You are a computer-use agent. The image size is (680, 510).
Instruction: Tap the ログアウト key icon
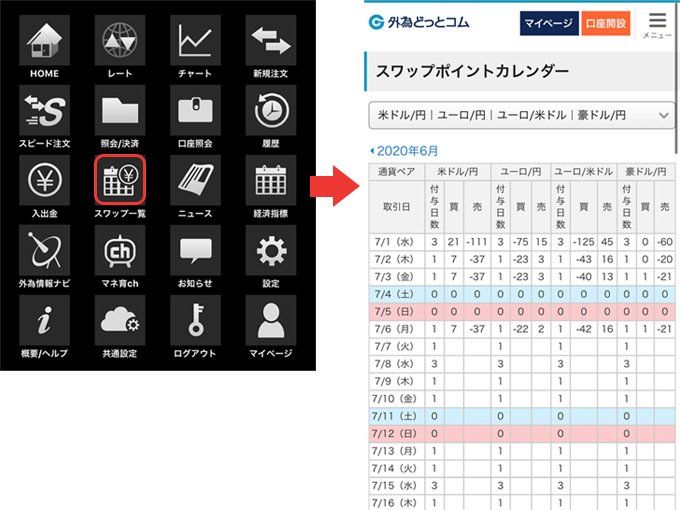click(x=194, y=320)
